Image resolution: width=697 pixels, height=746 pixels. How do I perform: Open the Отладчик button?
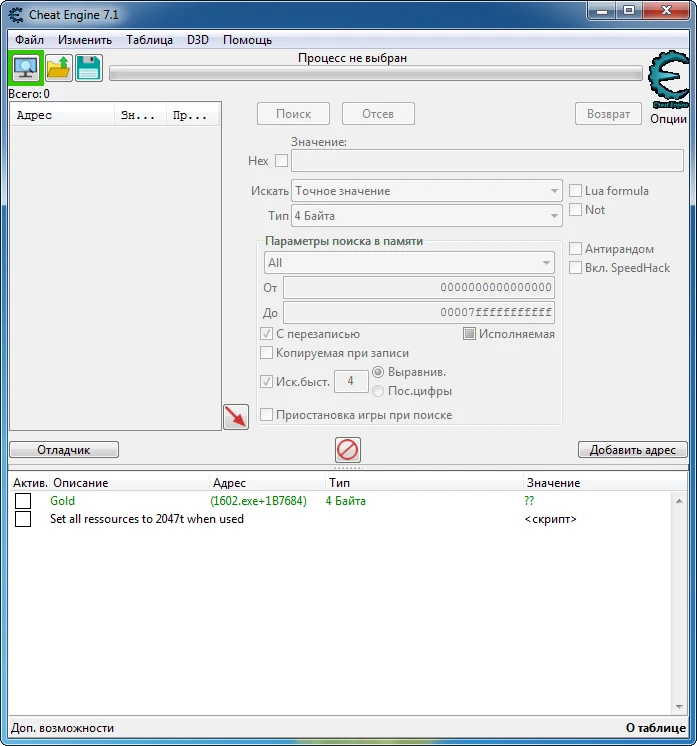(64, 450)
